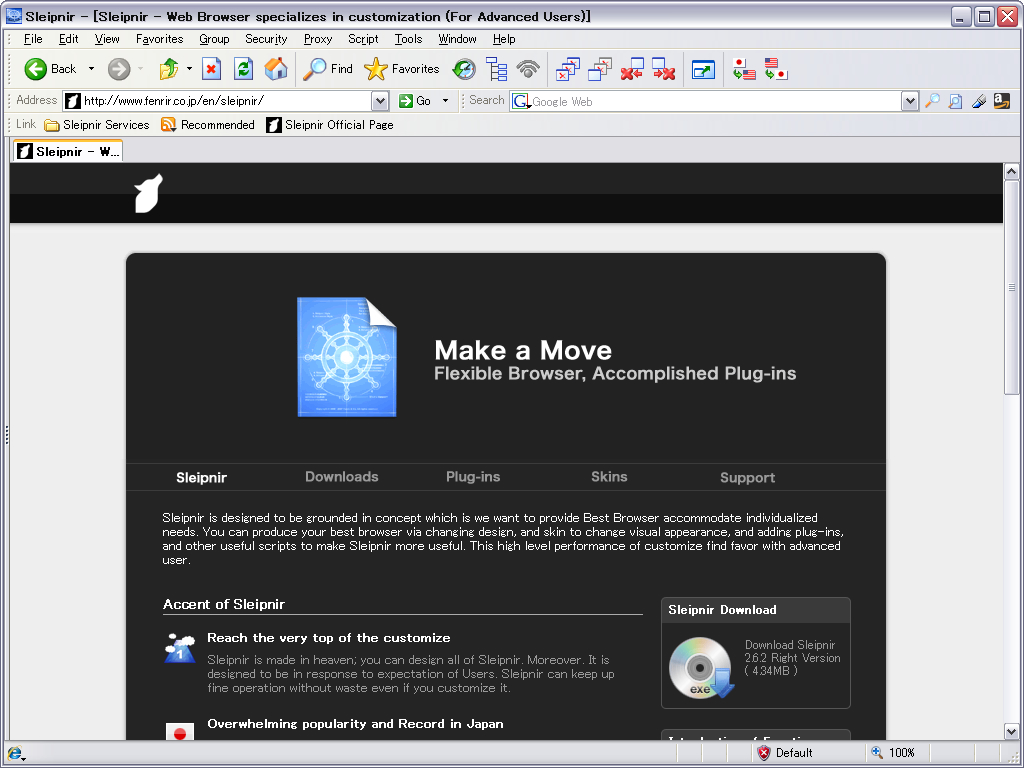The height and width of the screenshot is (768, 1024).
Task: Click the tree-structure panel icon
Action: 497,69
